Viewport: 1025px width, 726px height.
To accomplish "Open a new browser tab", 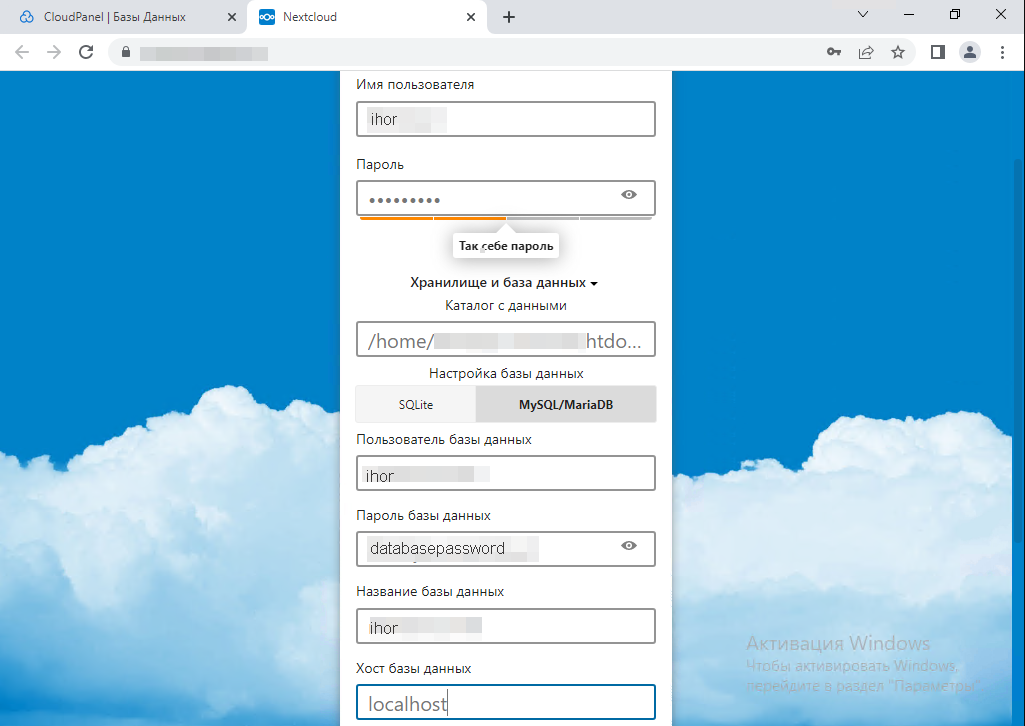I will point(508,17).
